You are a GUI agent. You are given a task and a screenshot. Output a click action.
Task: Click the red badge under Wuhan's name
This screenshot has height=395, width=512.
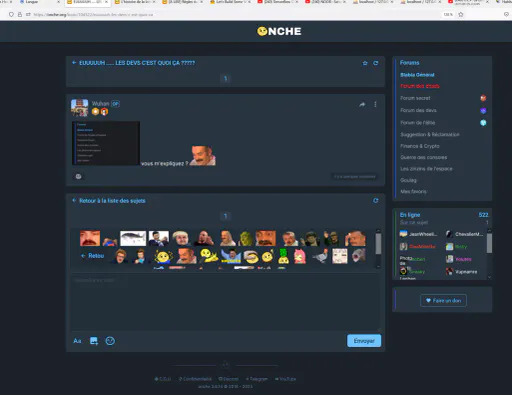104,112
